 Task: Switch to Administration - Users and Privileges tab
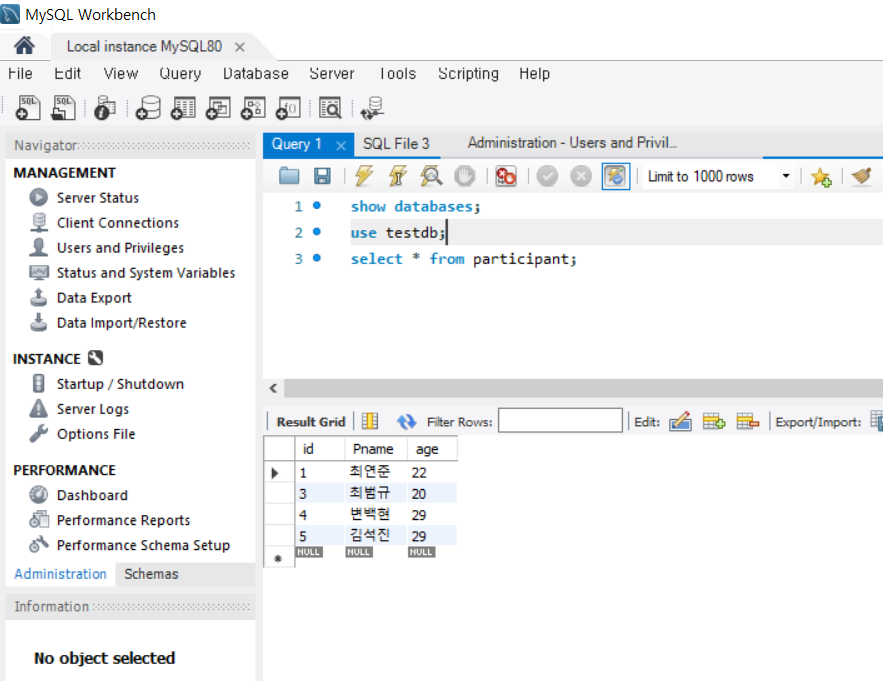(x=572, y=143)
